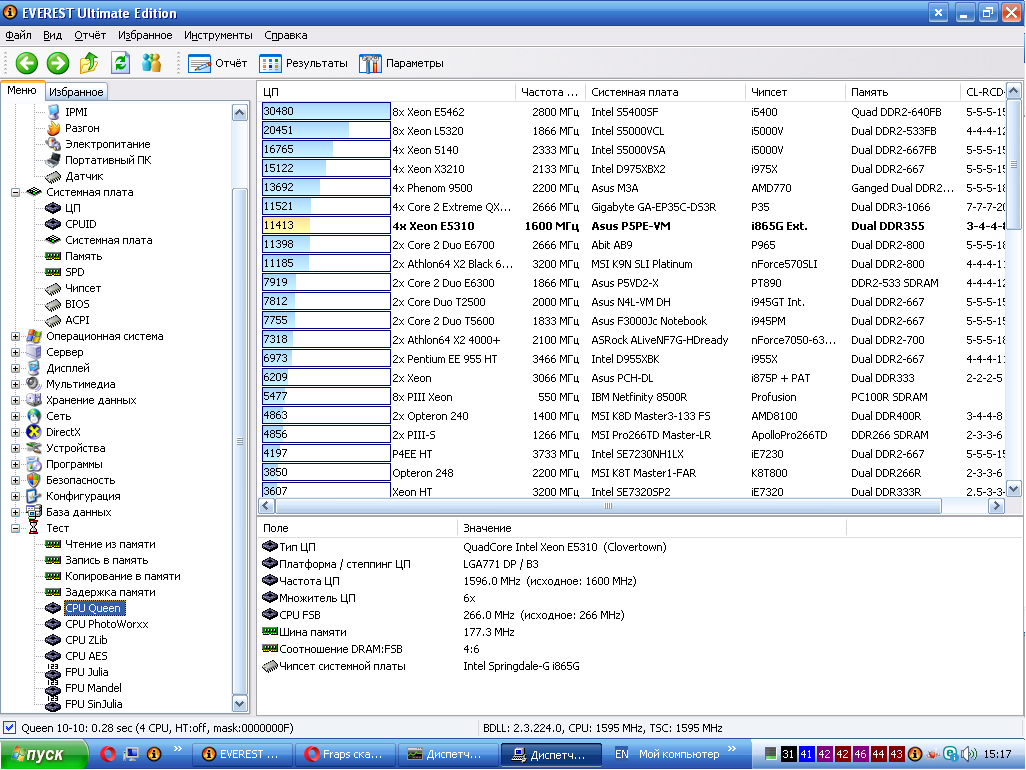Click the green Back arrow icon
Screen dimensions: 1026x770
[x=27, y=63]
